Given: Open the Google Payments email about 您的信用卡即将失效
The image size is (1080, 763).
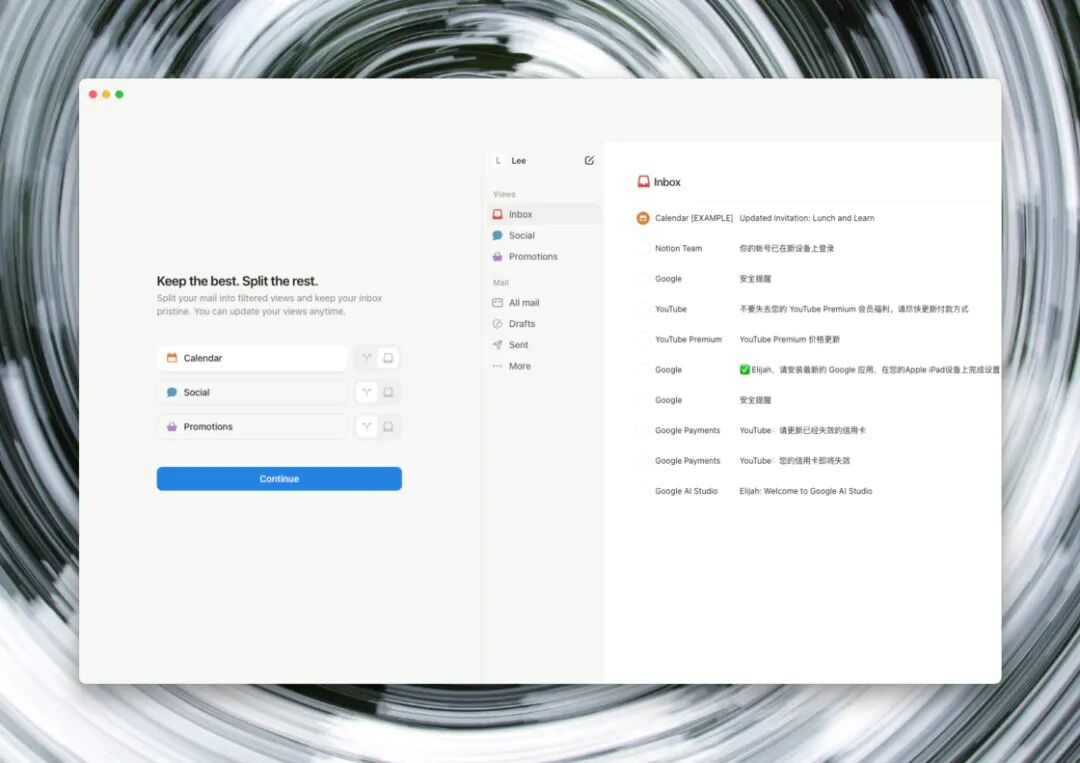Looking at the screenshot, I should [x=816, y=461].
